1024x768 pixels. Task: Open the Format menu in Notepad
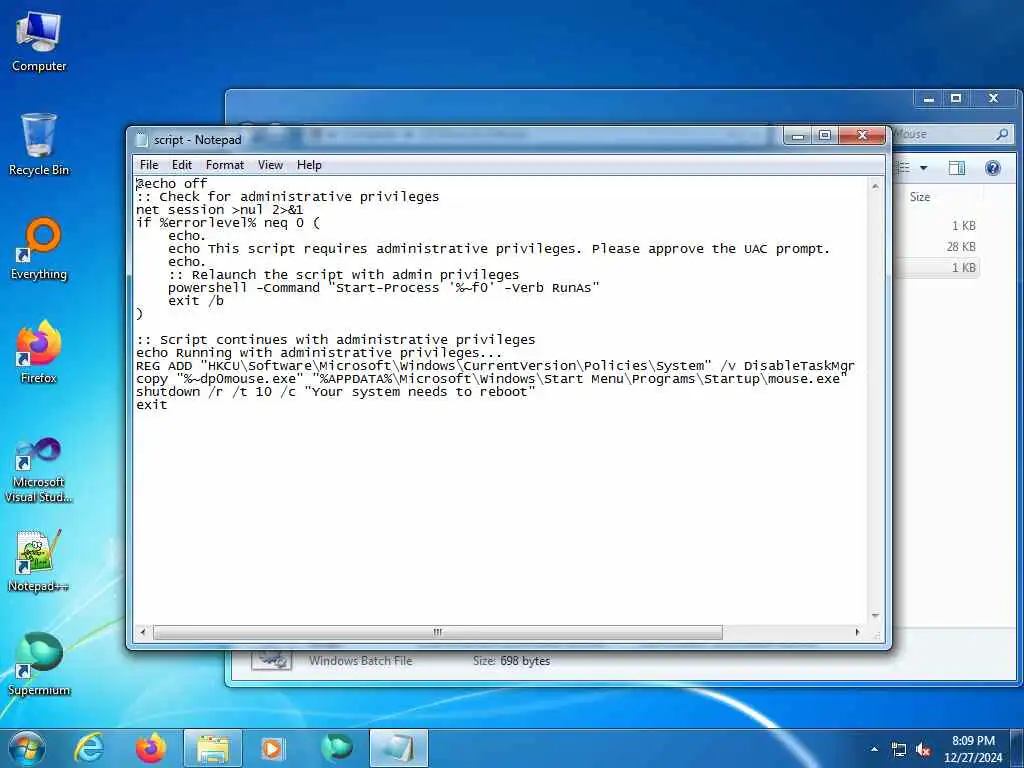click(x=225, y=165)
